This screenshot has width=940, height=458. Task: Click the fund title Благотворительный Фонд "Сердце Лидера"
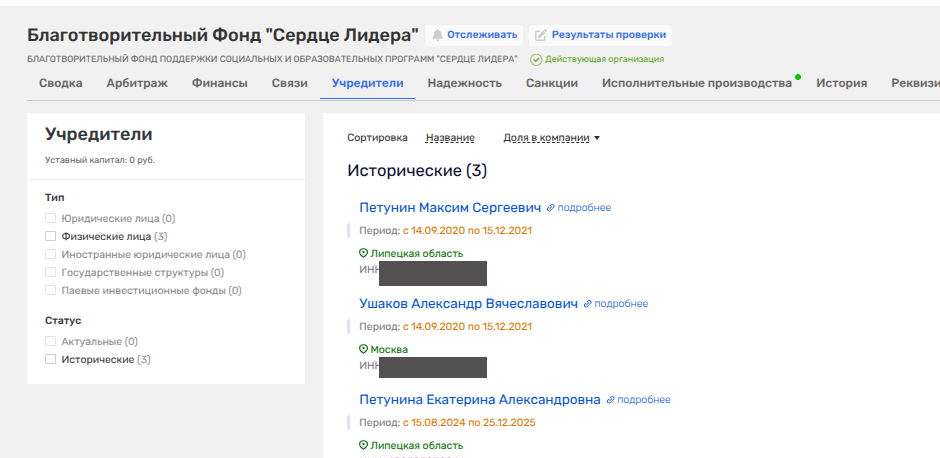[x=222, y=35]
